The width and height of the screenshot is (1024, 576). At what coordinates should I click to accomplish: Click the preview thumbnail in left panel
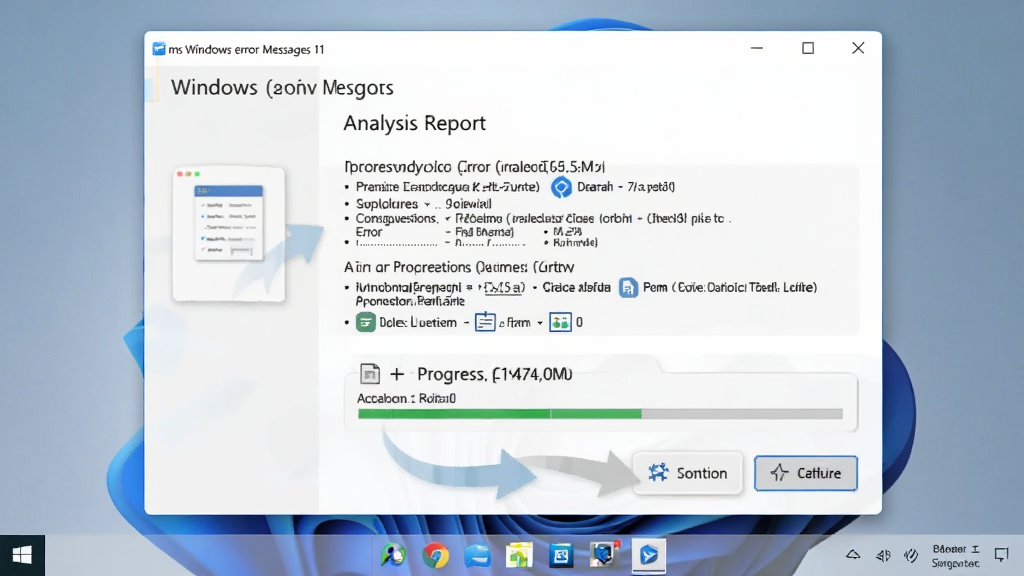click(x=229, y=234)
